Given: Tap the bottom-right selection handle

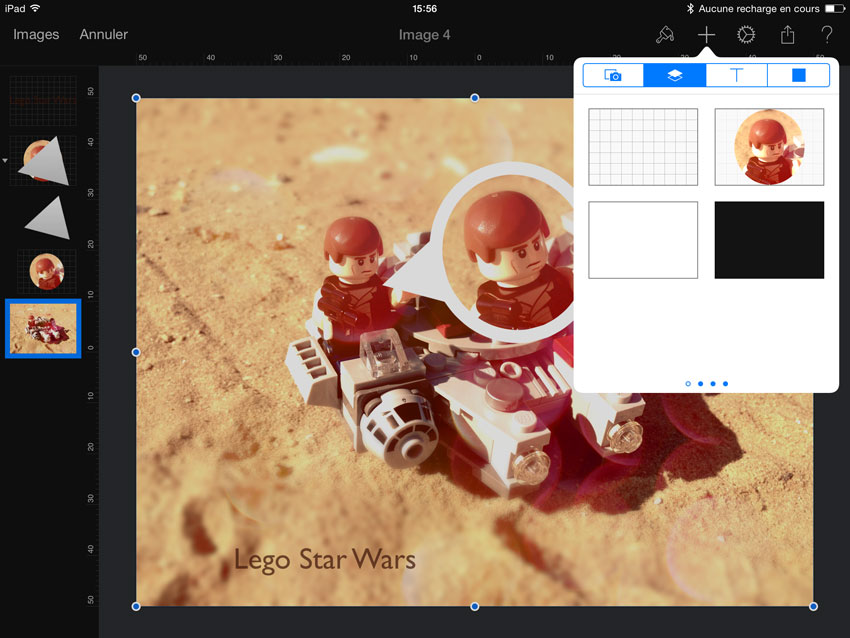Looking at the screenshot, I should coord(813,607).
